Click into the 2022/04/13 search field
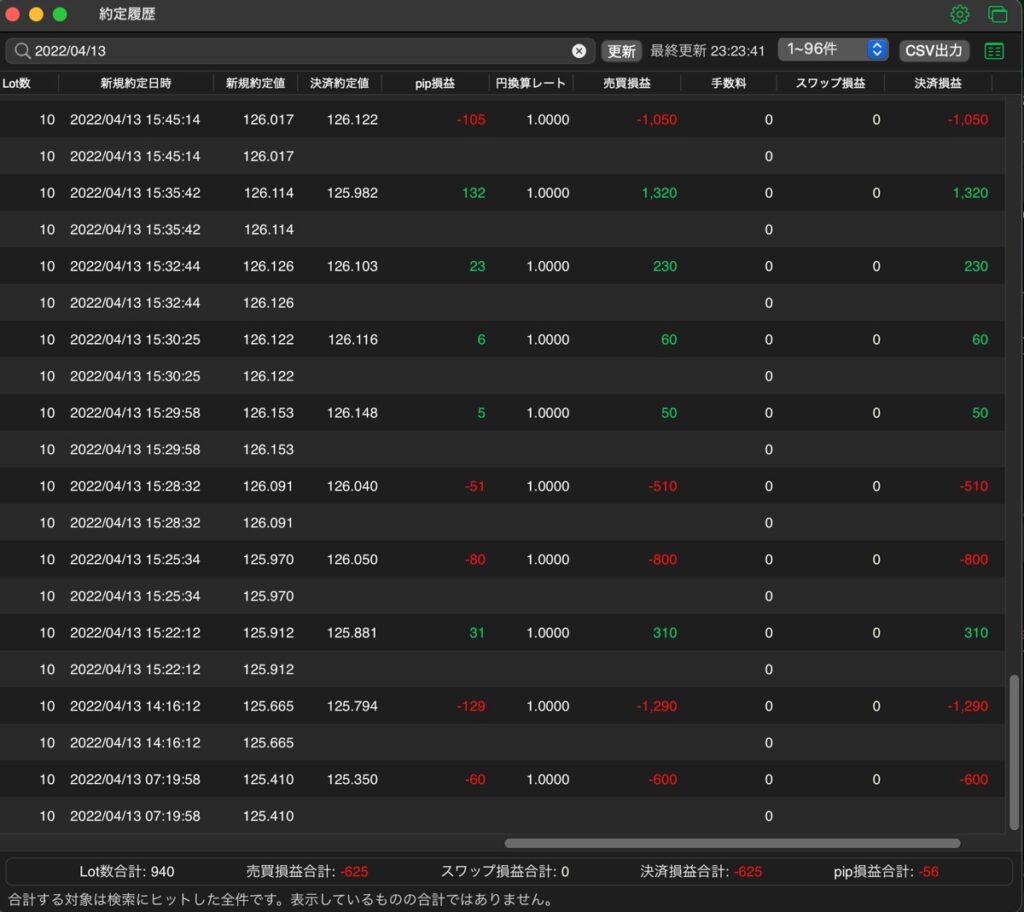The height and width of the screenshot is (912, 1024). tap(300, 51)
